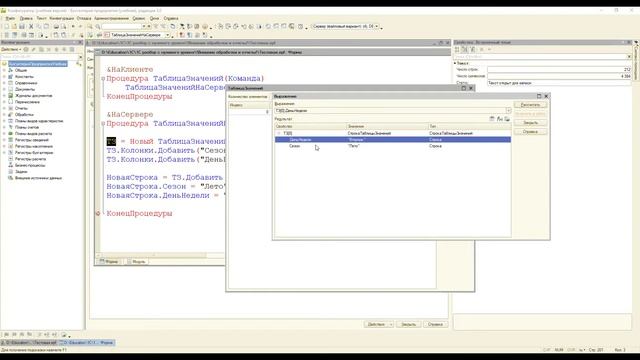Toggle breakpoint marker at КонецПроцедуры line
640x360 pixels.
[x=98, y=213]
